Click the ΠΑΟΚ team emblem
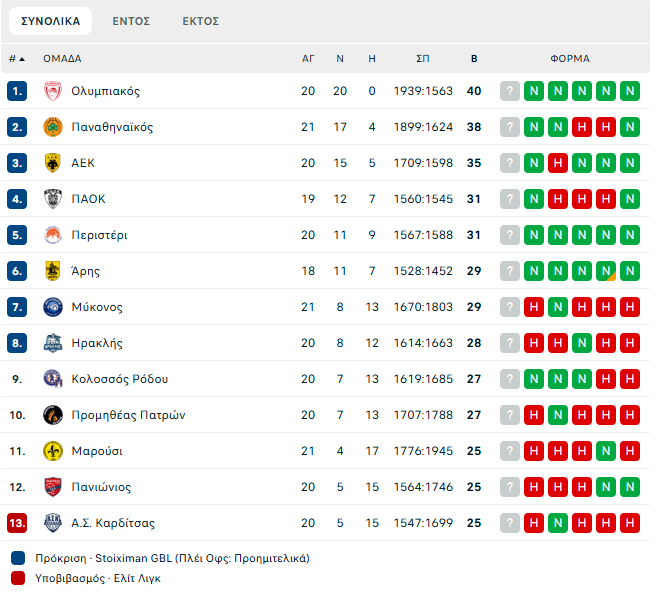 pos(53,199)
